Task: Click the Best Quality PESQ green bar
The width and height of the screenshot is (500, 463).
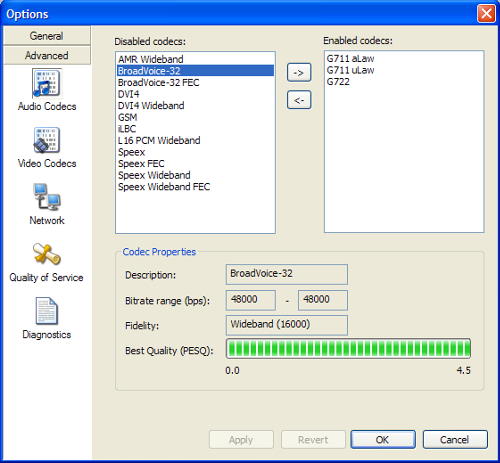Action: pos(348,349)
